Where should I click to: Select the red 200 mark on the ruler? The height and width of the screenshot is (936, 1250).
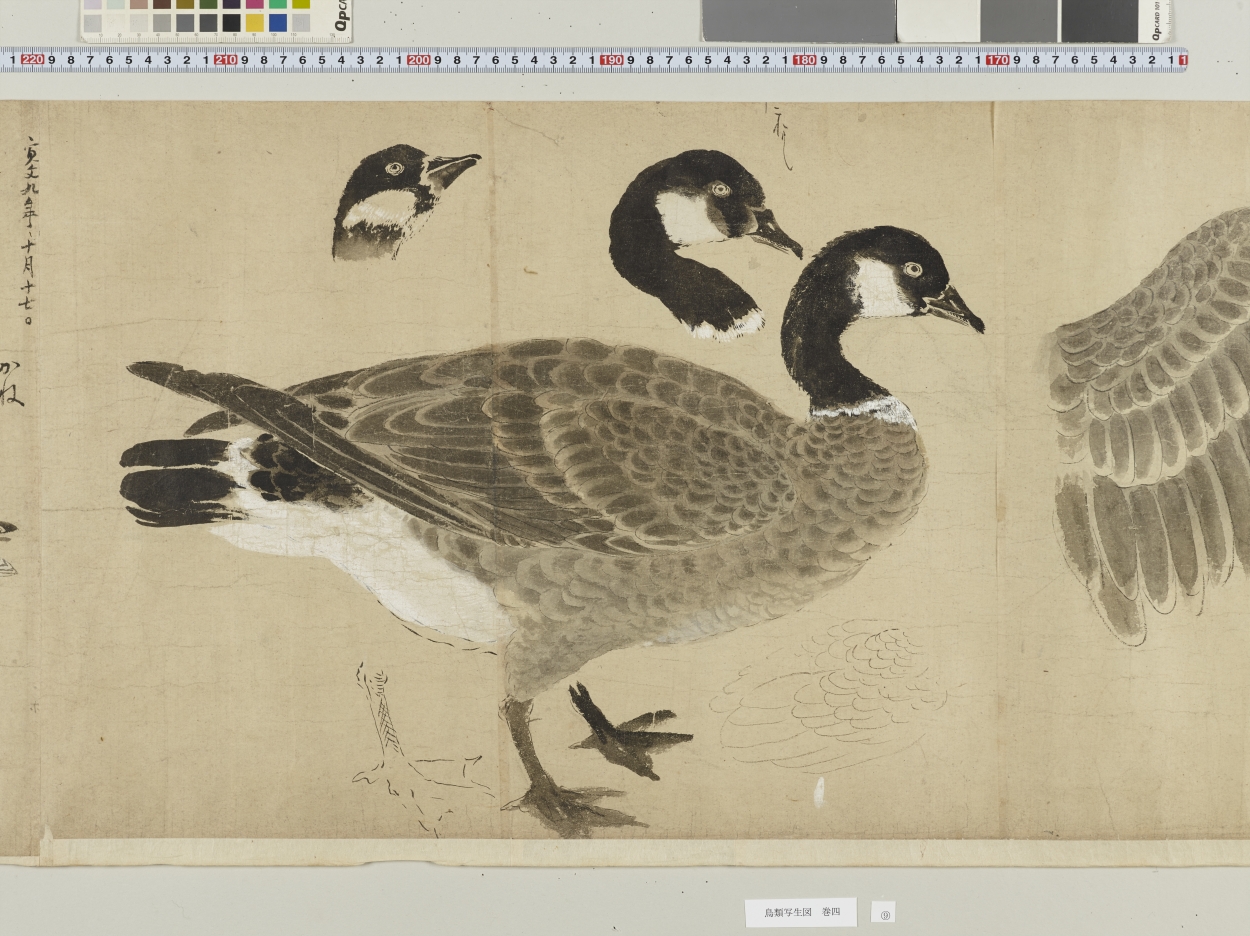coord(418,60)
